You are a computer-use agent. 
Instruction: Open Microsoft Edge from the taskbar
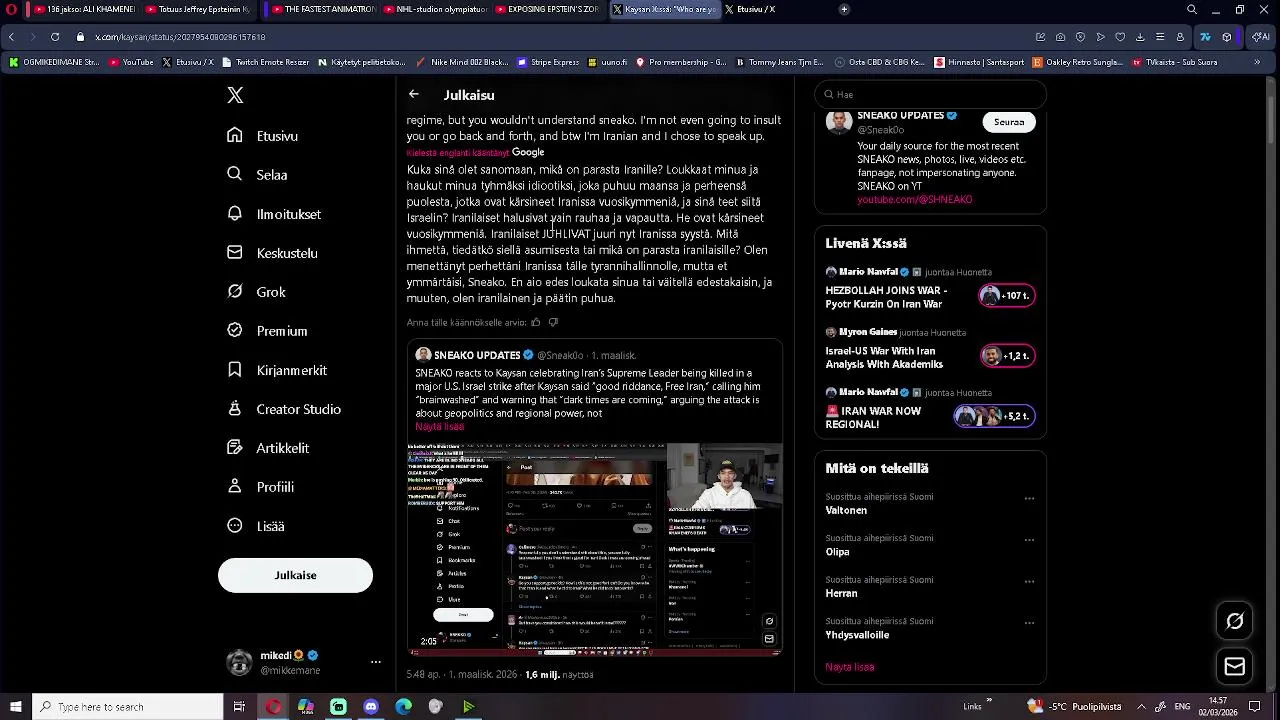403,707
